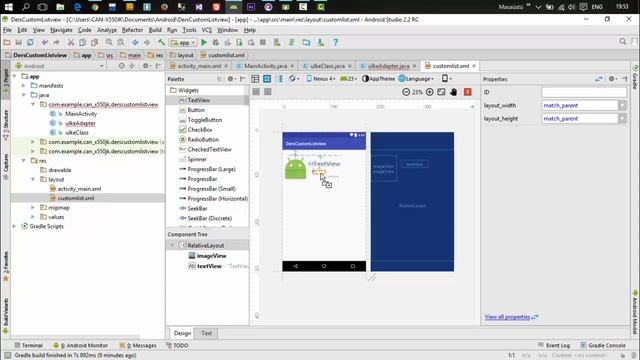Open the layout_height value dropdown arrow
640x360 pixels.
click(x=622, y=118)
